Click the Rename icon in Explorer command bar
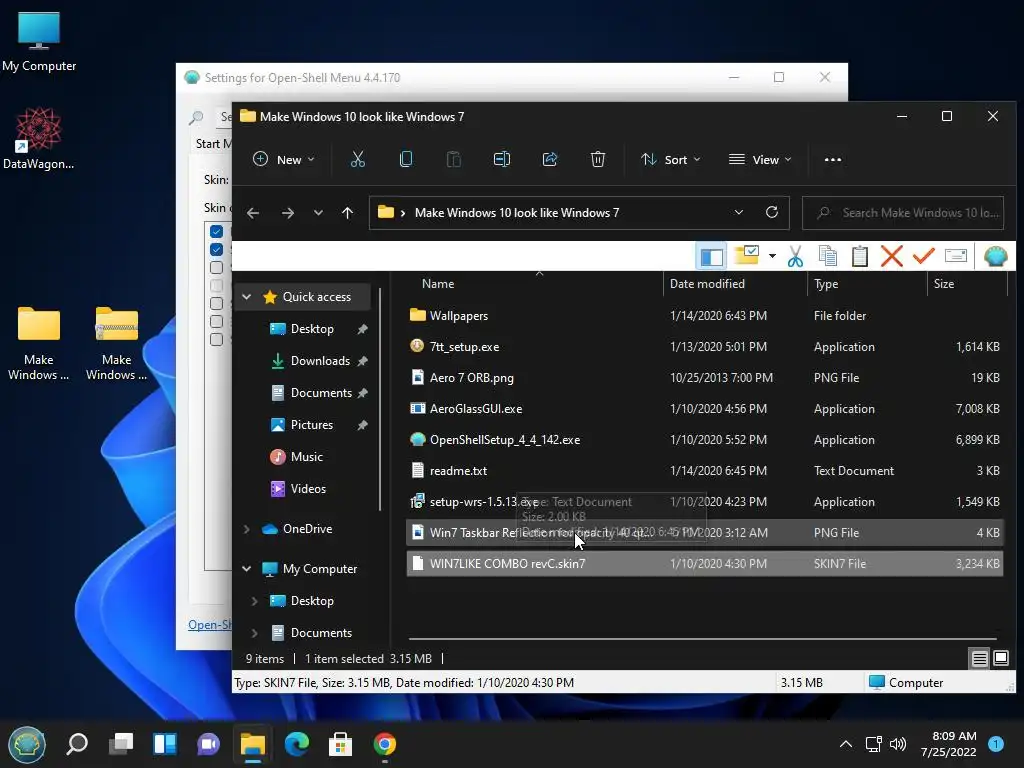This screenshot has width=1024, height=768. pos(502,159)
